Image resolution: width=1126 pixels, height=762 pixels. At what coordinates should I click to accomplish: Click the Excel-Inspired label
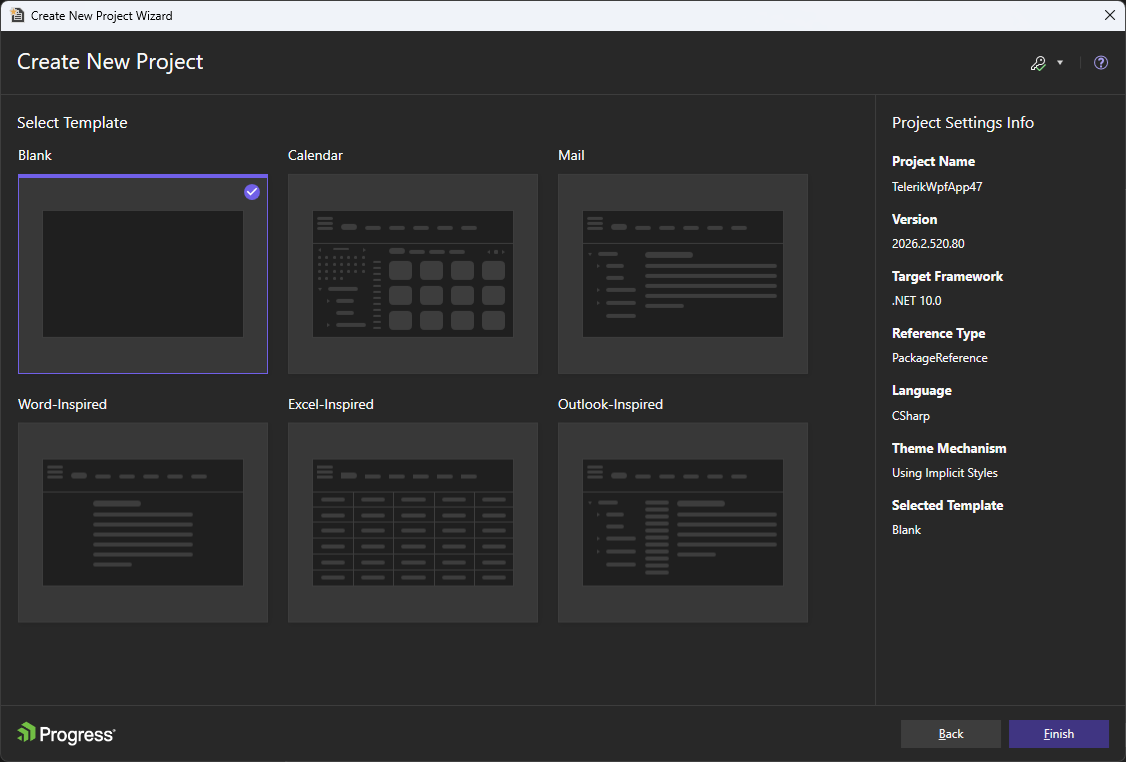(x=330, y=404)
